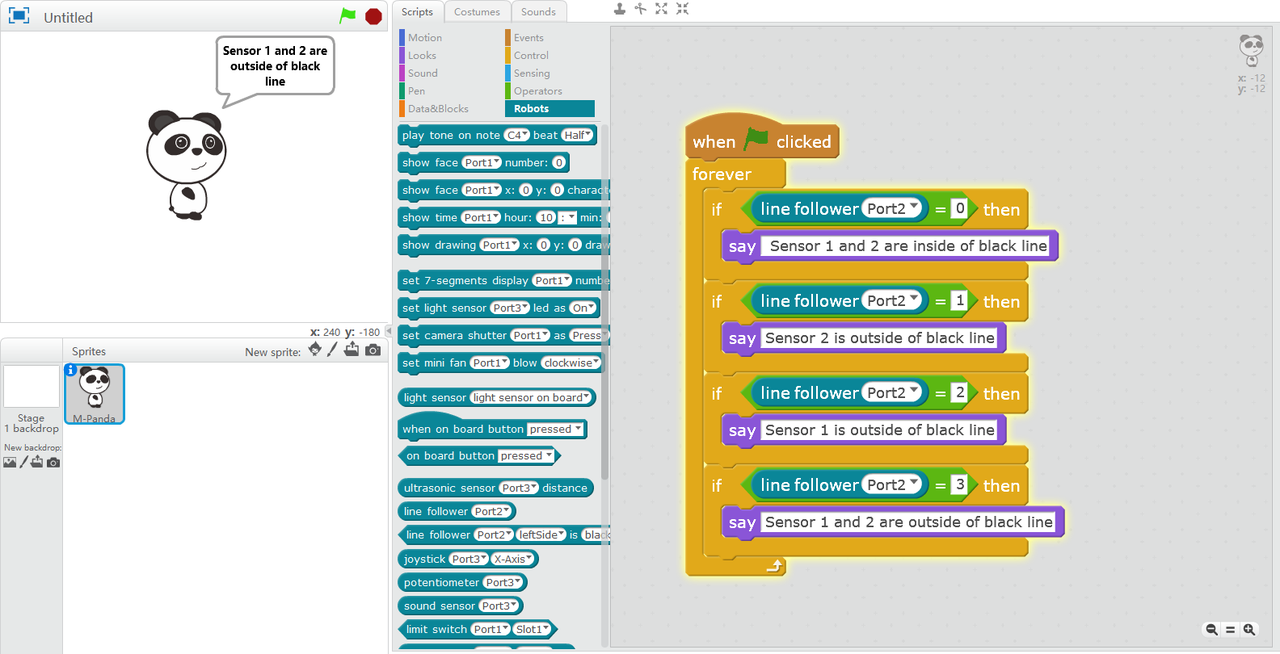Viewport: 1280px width, 654px height.
Task: Open the Sounds tab
Action: [538, 12]
